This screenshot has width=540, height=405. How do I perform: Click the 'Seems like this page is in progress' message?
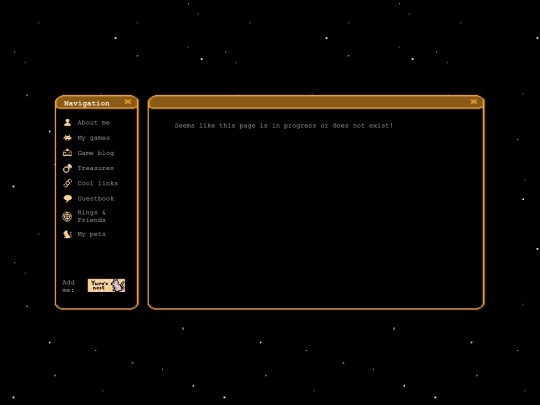click(x=284, y=126)
